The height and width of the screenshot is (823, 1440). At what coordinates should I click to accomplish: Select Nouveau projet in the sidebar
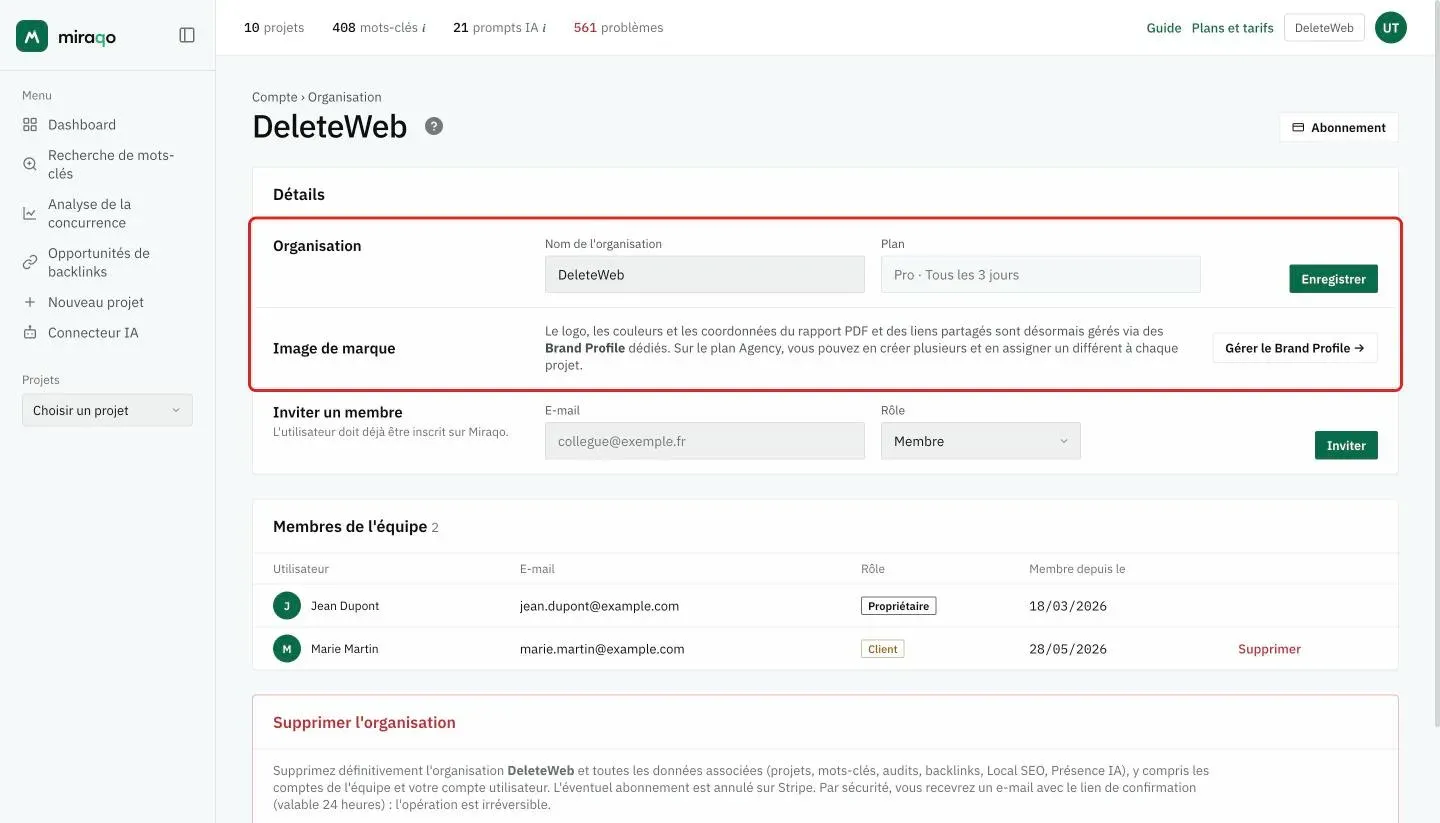96,302
